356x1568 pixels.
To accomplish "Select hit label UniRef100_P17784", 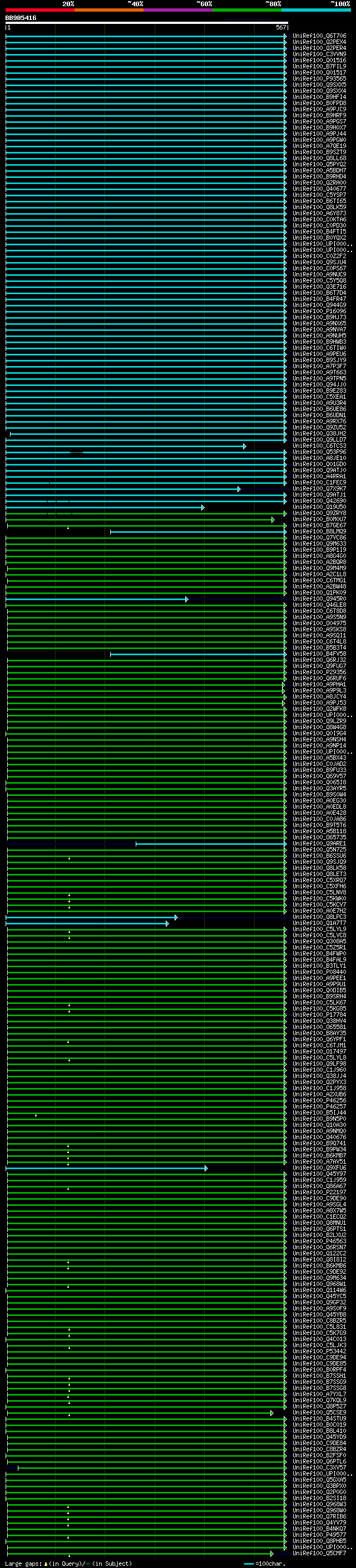I will point(319,1015).
